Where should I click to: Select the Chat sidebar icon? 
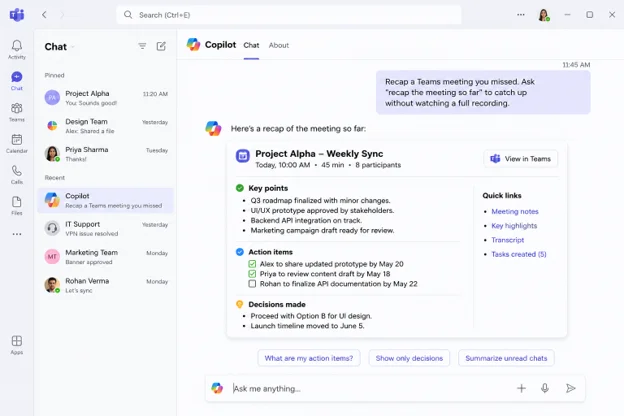point(17,81)
